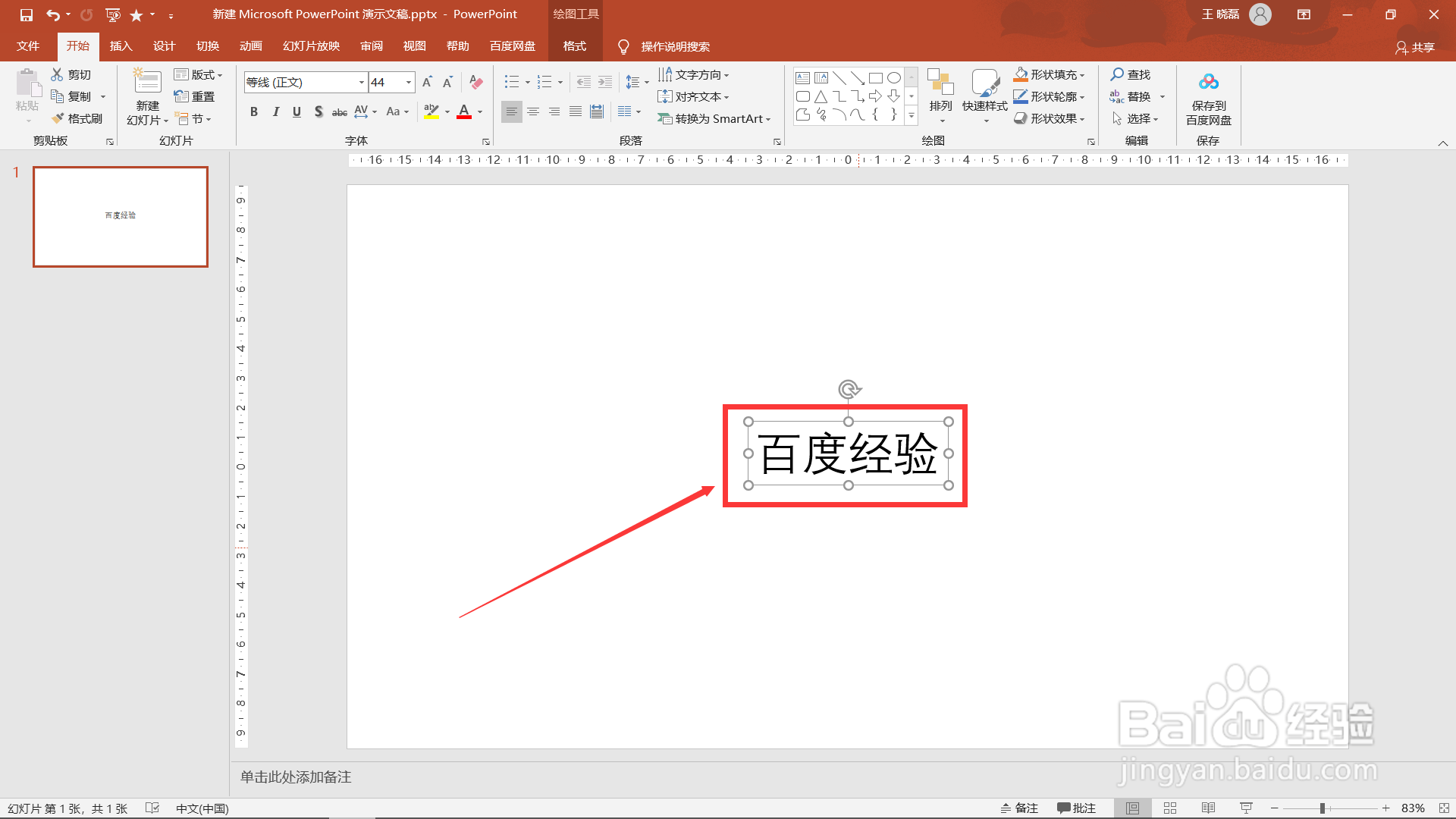
Task: Switch to the 幻灯片放映 Slide Show tab
Action: tap(311, 46)
